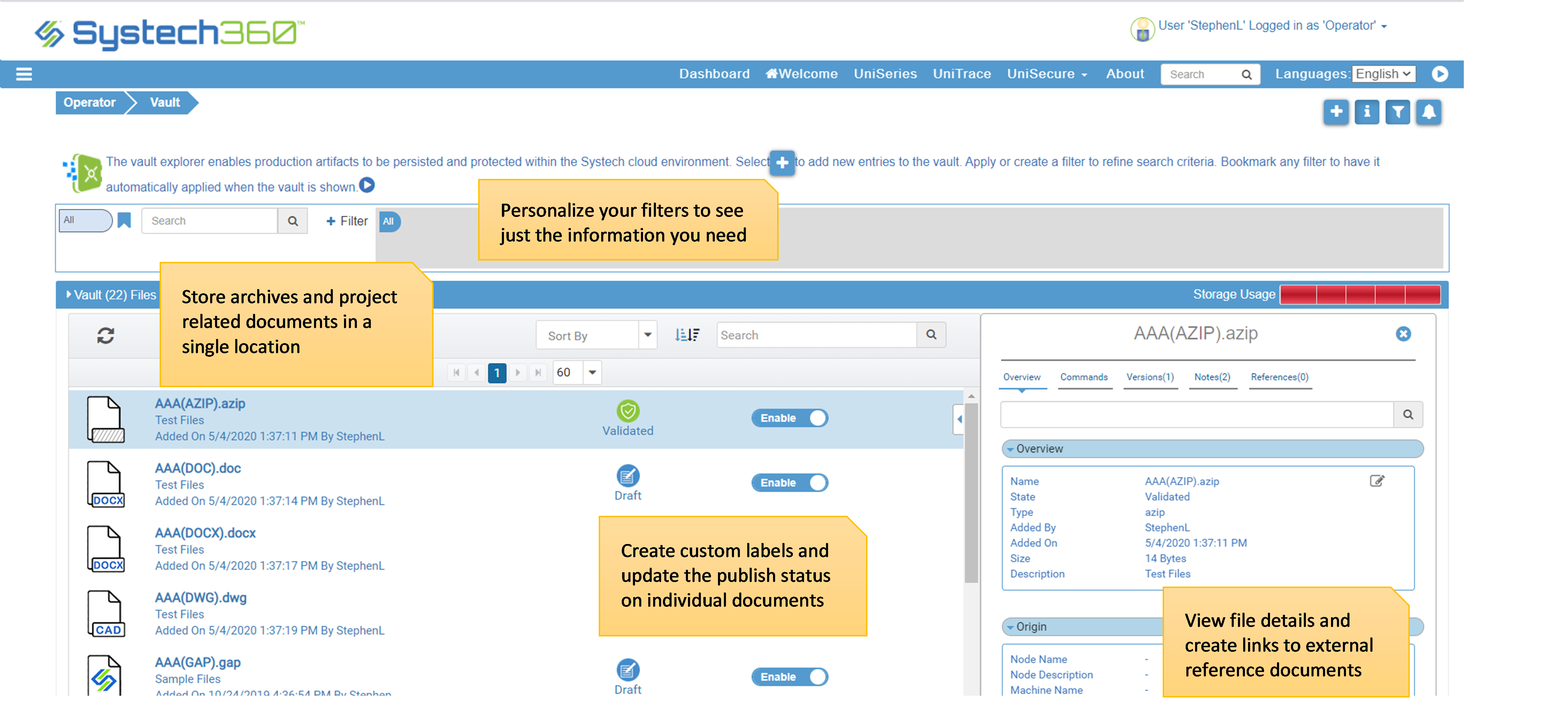Open the About menu item
The image size is (1568, 702).
click(1125, 74)
